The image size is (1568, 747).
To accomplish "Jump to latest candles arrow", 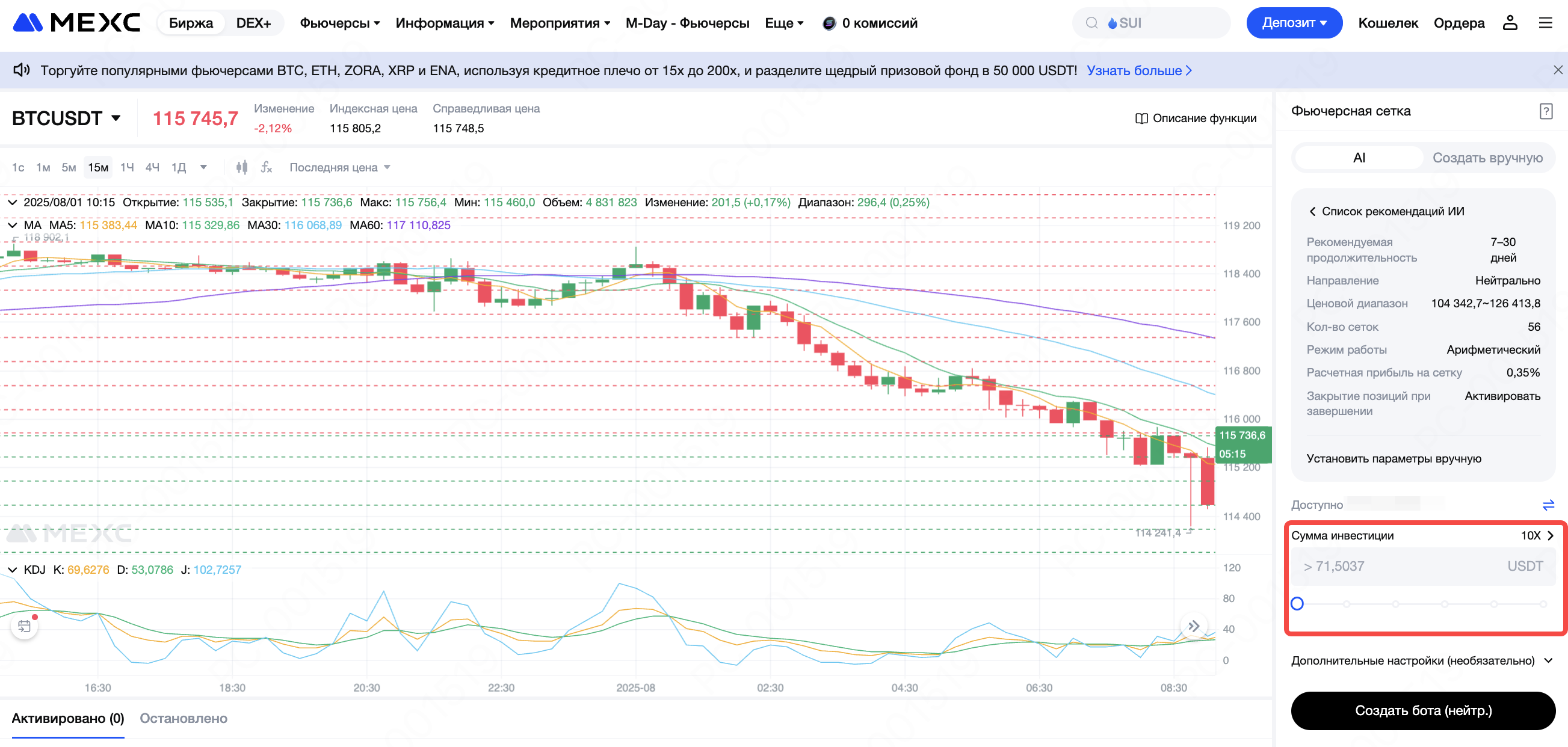I will coord(1194,626).
